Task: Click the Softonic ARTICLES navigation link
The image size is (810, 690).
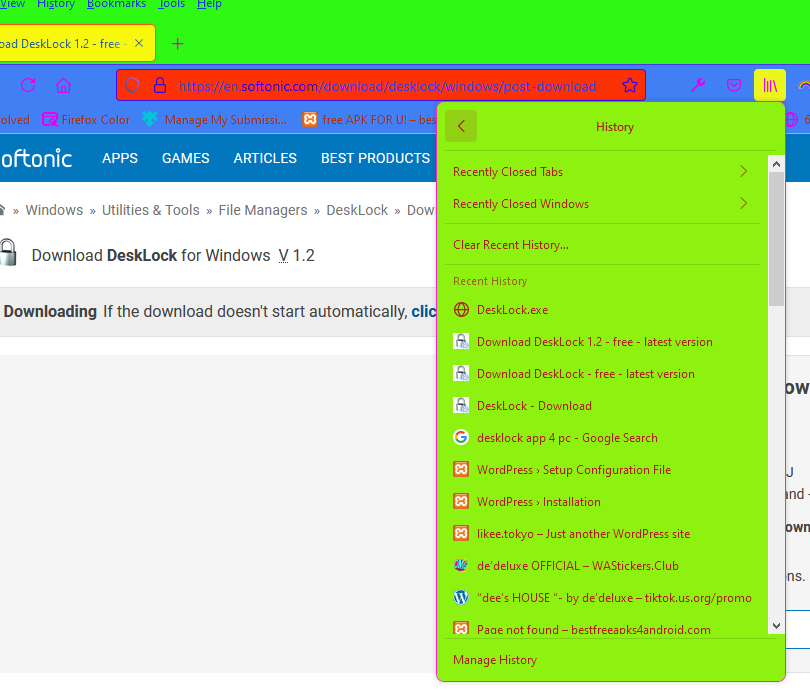Action: point(265,158)
